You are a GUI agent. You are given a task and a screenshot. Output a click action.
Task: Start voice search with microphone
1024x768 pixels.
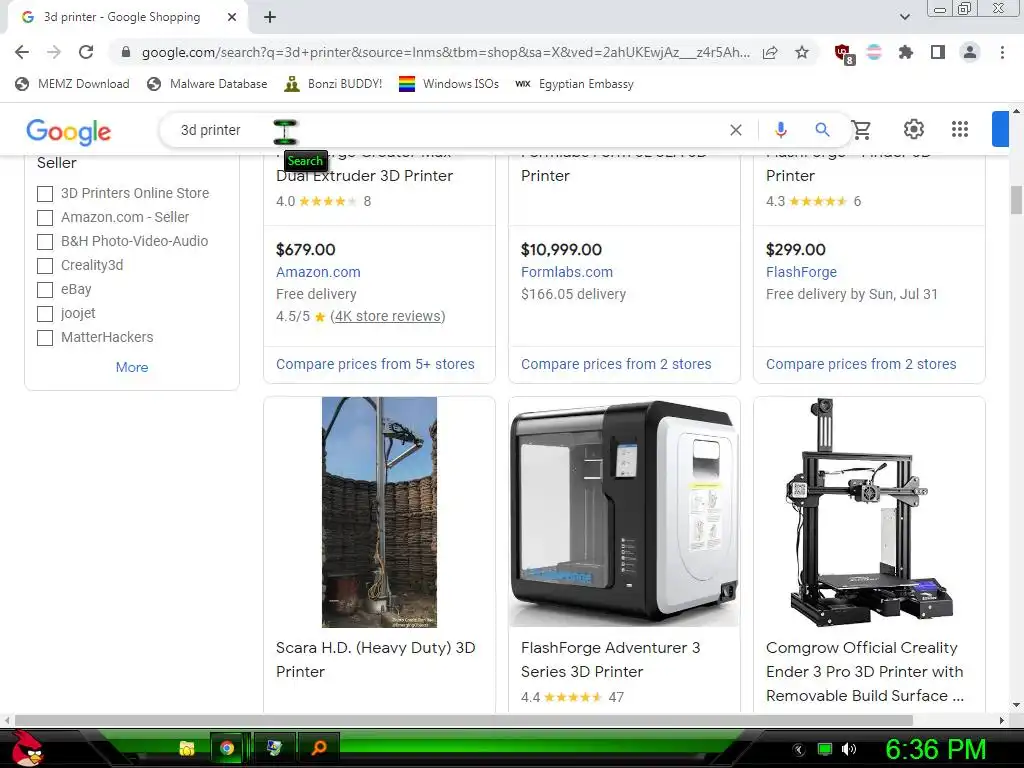pos(780,130)
